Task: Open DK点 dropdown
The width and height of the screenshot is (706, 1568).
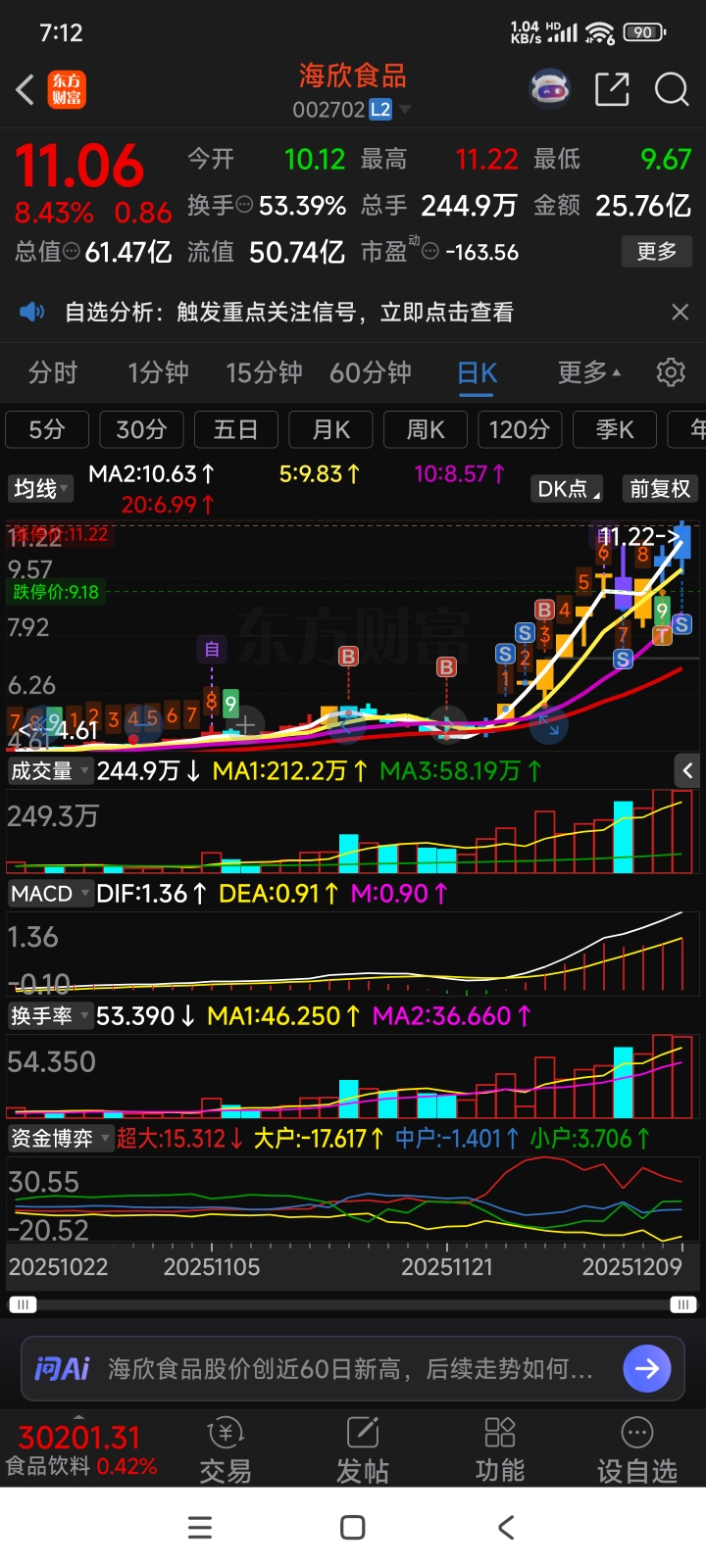Action: [567, 488]
